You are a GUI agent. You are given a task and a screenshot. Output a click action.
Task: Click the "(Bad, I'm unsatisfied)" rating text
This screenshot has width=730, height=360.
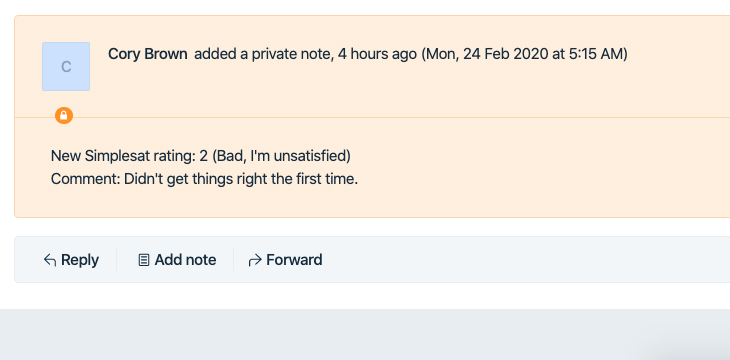click(282, 156)
